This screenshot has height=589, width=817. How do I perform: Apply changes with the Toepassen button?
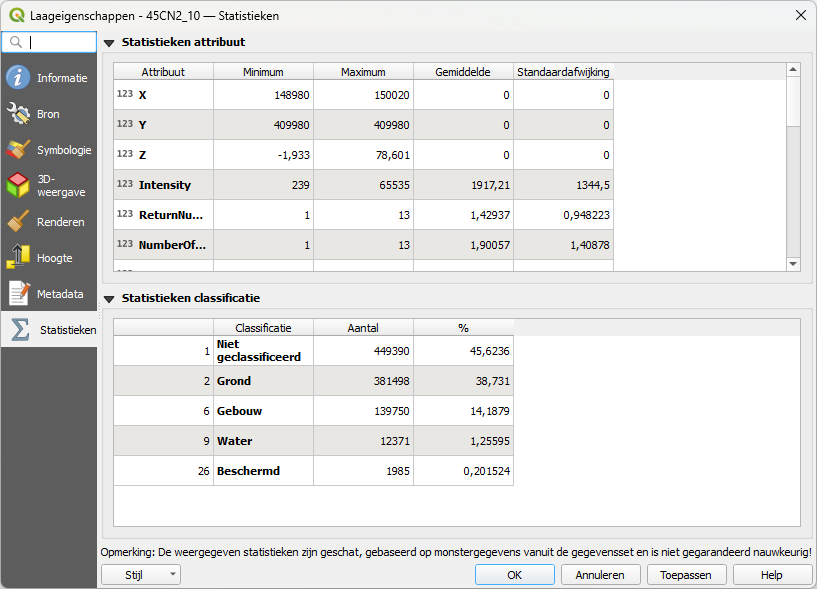[686, 575]
